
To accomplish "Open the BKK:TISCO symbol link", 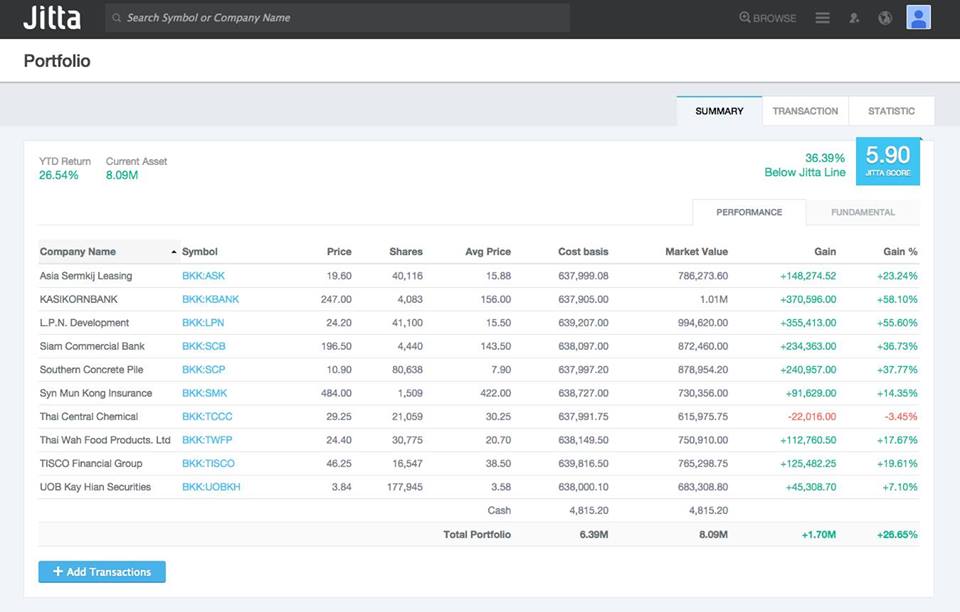I will [x=208, y=463].
